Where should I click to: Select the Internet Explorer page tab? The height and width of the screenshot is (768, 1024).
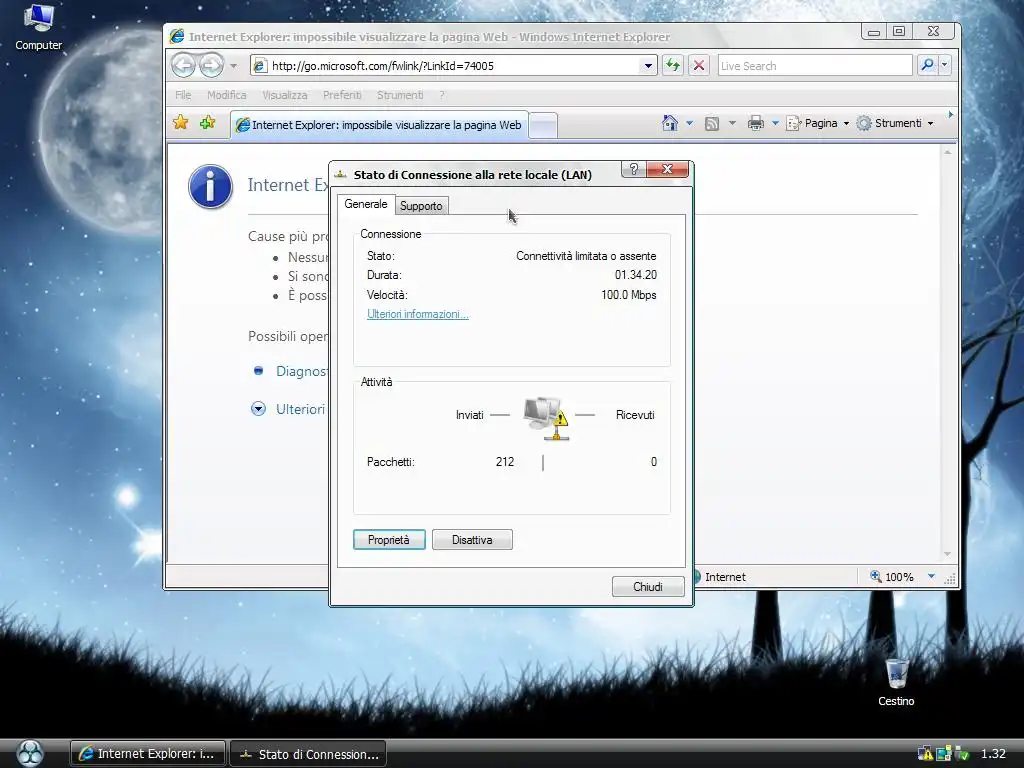pyautogui.click(x=379, y=125)
